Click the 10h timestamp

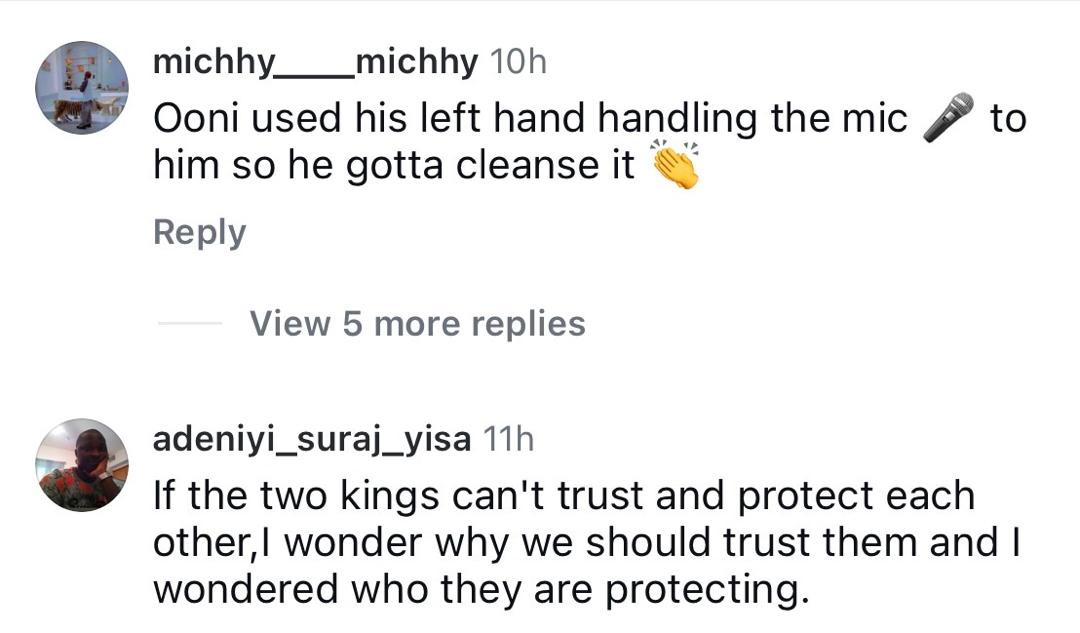point(520,63)
